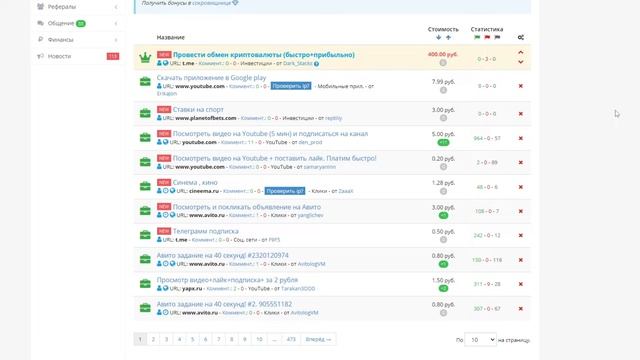Sort by cost descending with the down arrow
Image resolution: width=640 pixels, height=360 pixels.
tap(438, 37)
